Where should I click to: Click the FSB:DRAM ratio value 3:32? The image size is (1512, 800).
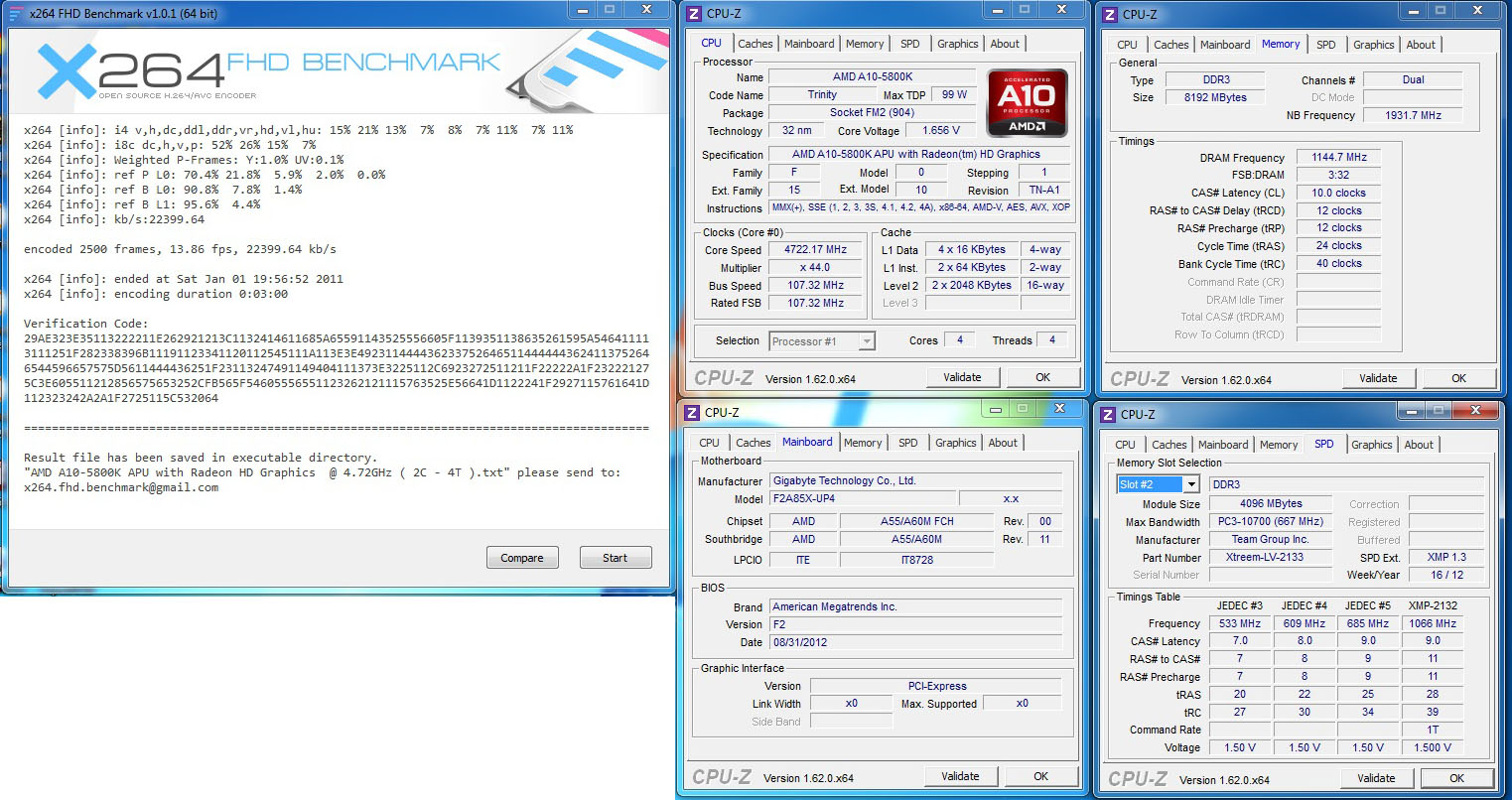[x=1339, y=175]
